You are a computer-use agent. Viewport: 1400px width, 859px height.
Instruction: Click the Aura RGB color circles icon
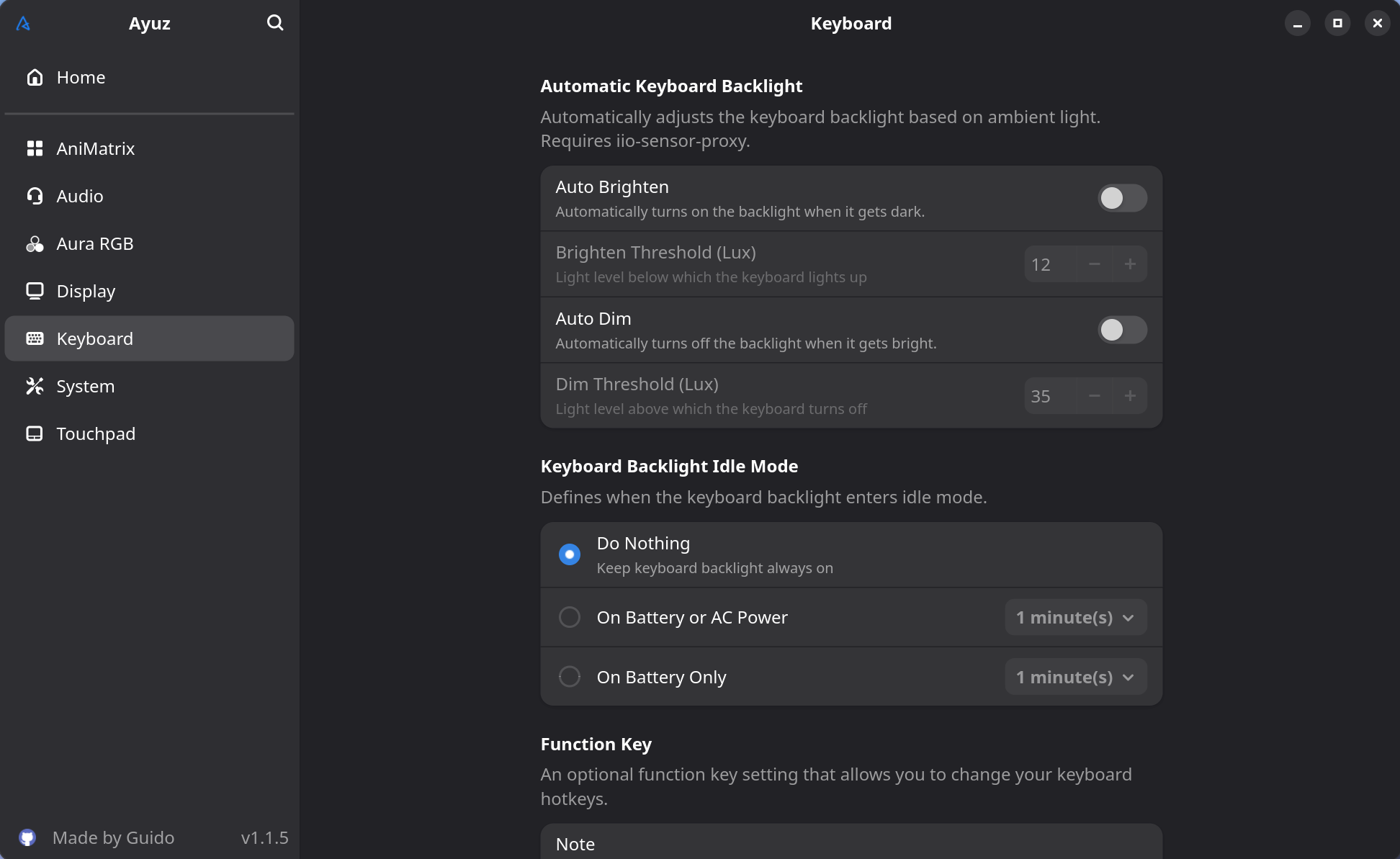tap(35, 243)
